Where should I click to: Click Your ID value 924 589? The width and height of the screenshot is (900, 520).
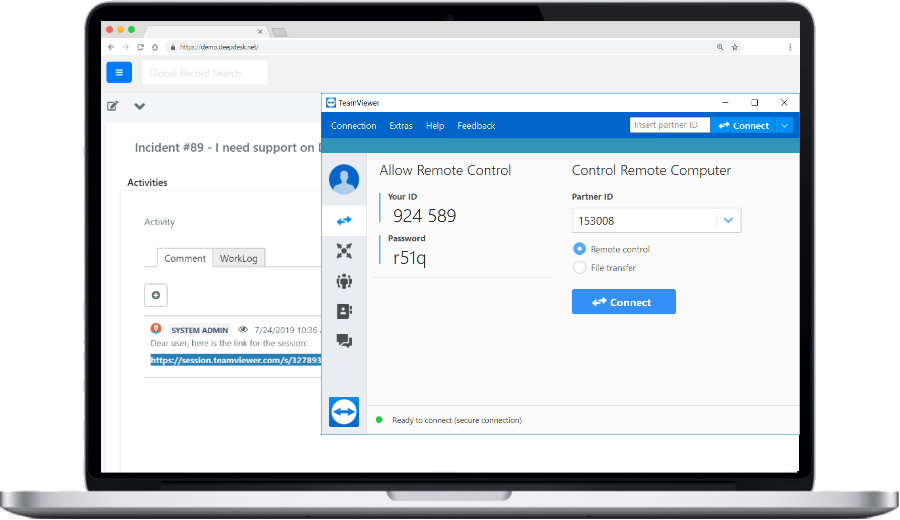click(x=425, y=216)
